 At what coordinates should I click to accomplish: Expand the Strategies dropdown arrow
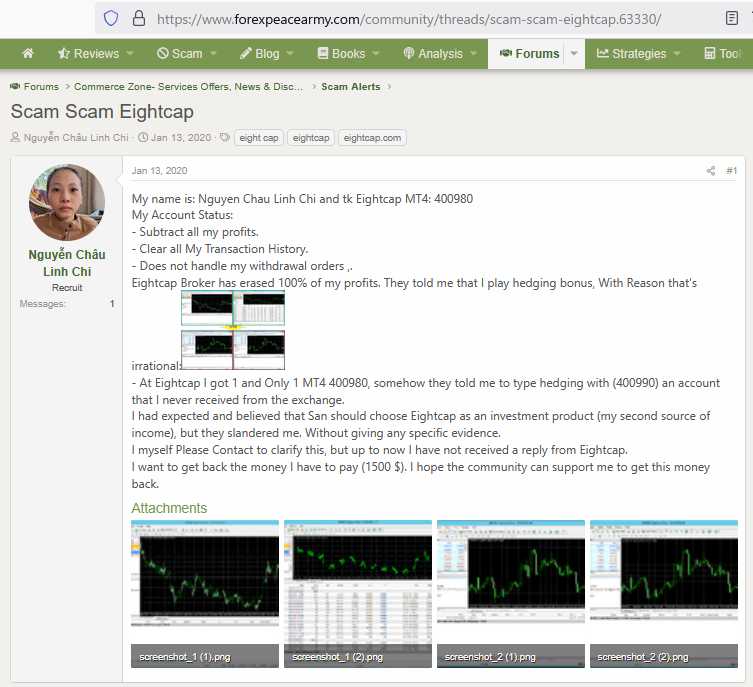pos(677,53)
